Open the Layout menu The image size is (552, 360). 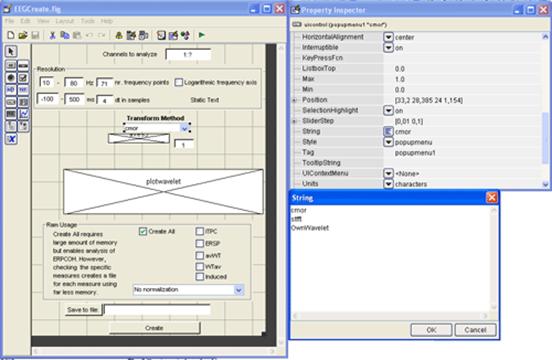pyautogui.click(x=65, y=21)
